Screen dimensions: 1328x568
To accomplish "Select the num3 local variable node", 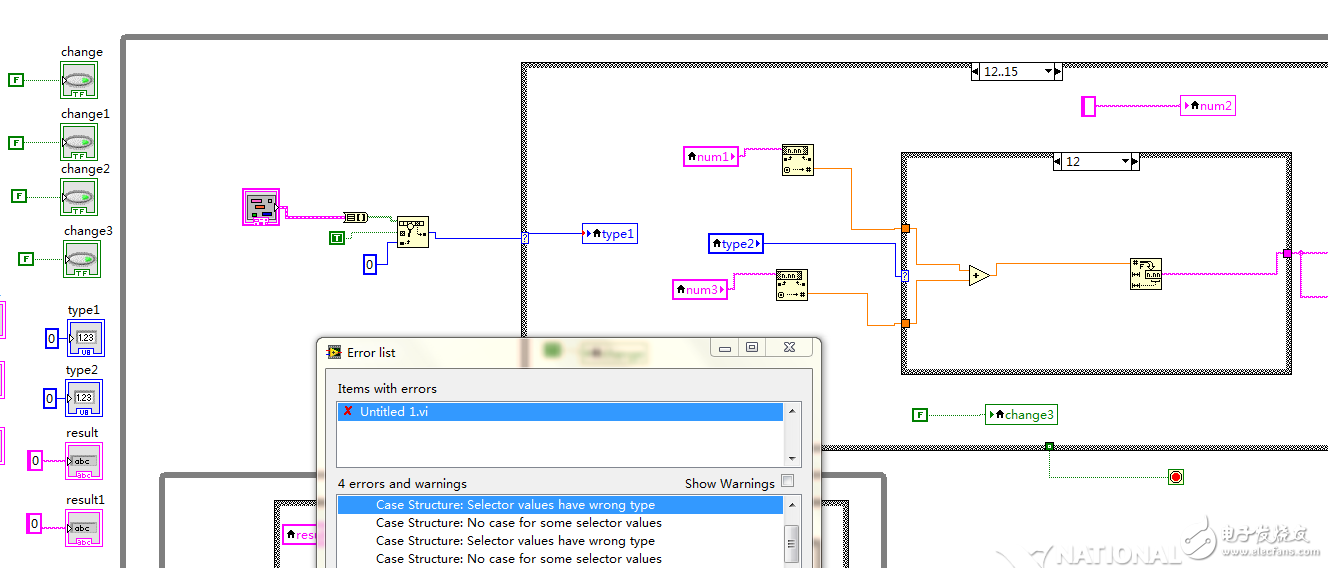I will (700, 289).
